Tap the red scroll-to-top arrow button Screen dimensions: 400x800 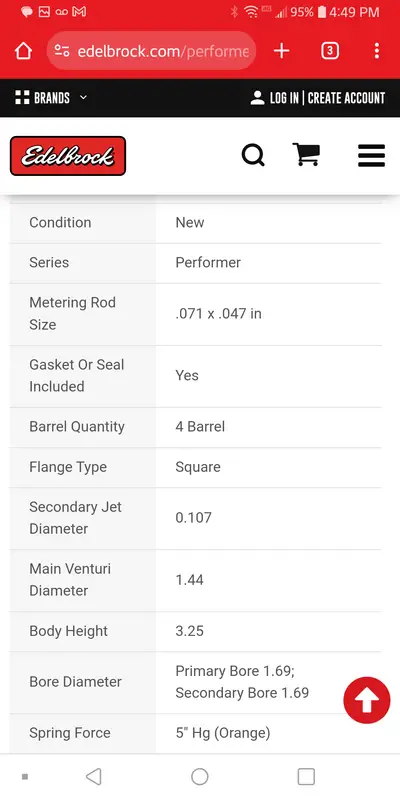pos(366,700)
